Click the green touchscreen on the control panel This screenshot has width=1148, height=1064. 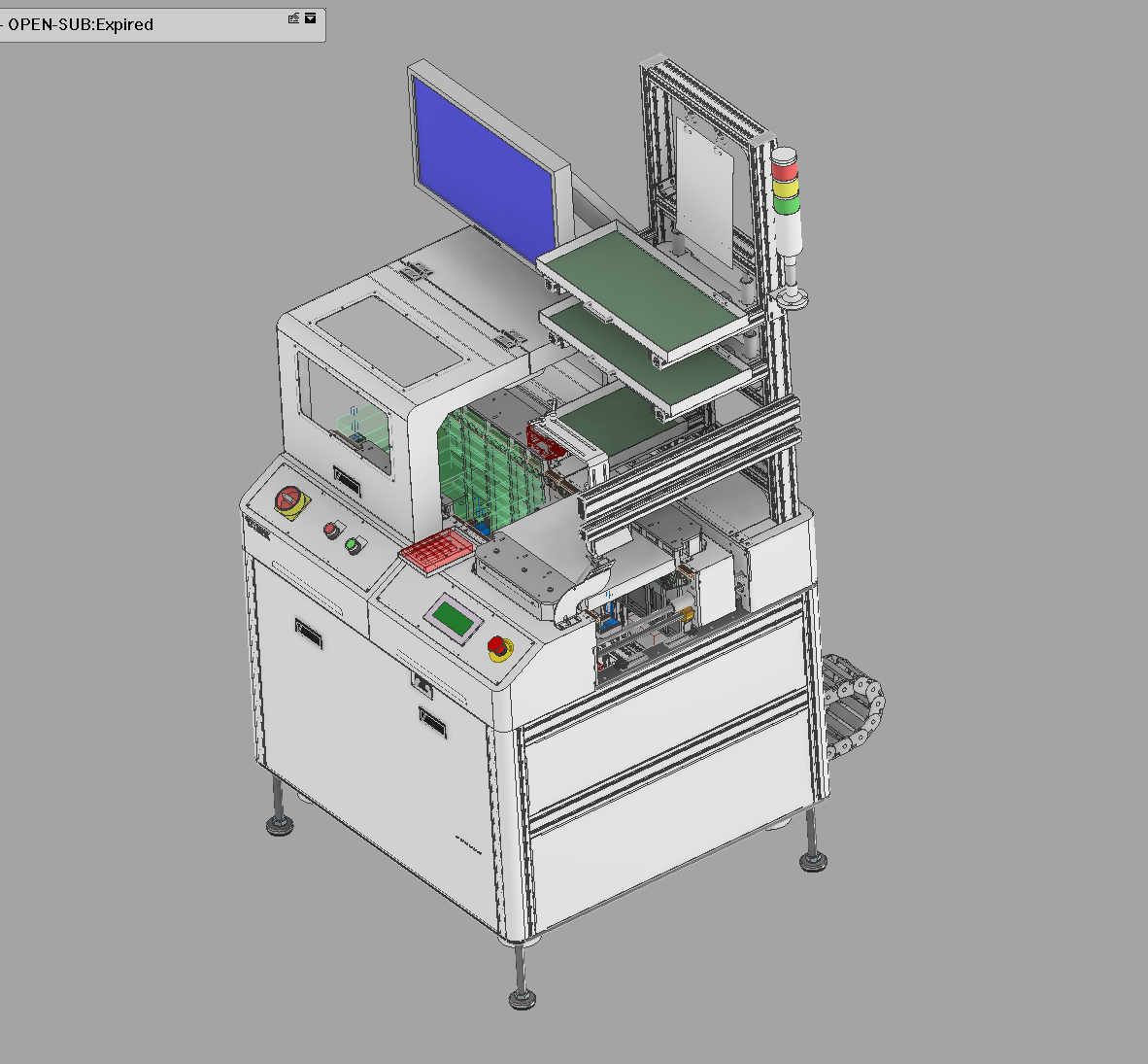(454, 620)
